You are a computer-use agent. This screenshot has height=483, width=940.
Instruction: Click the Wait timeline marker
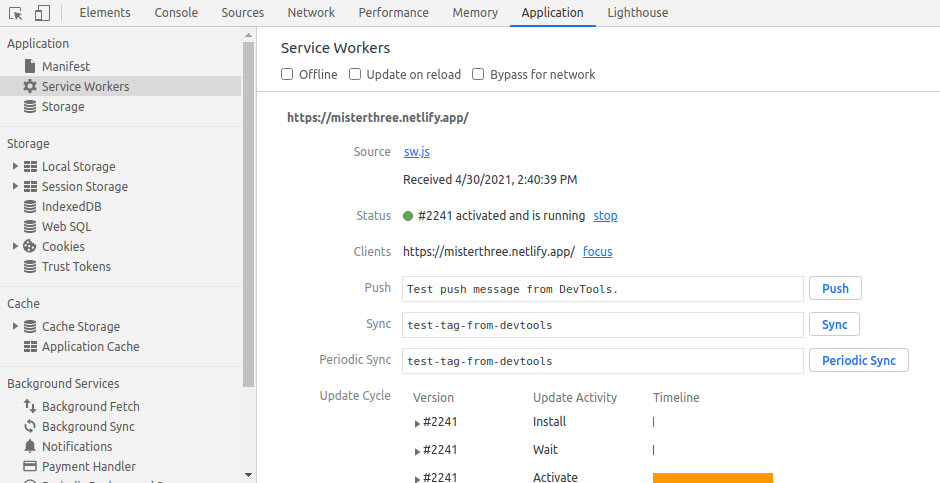[653, 449]
